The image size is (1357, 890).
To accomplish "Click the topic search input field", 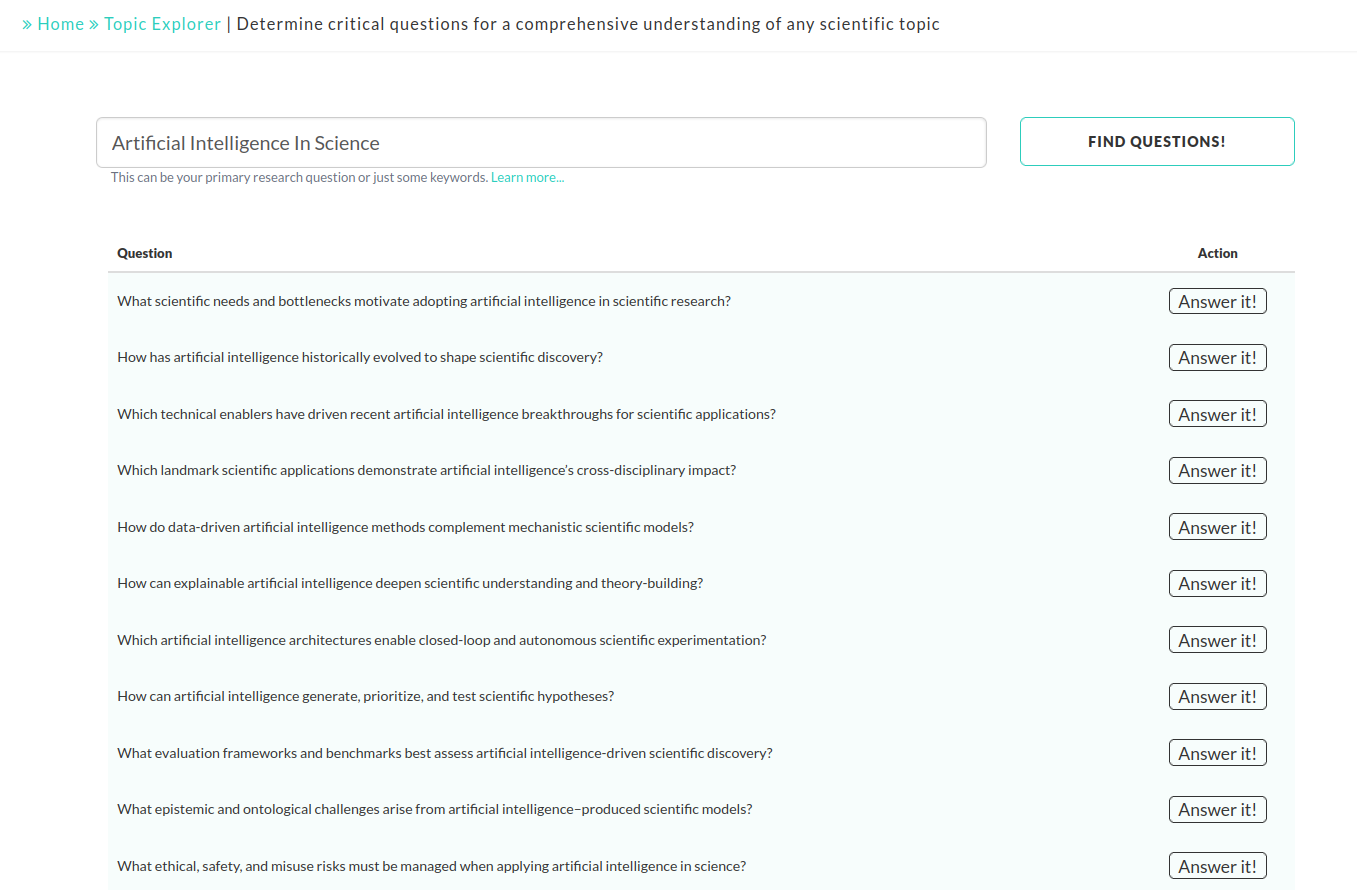I will [x=540, y=143].
